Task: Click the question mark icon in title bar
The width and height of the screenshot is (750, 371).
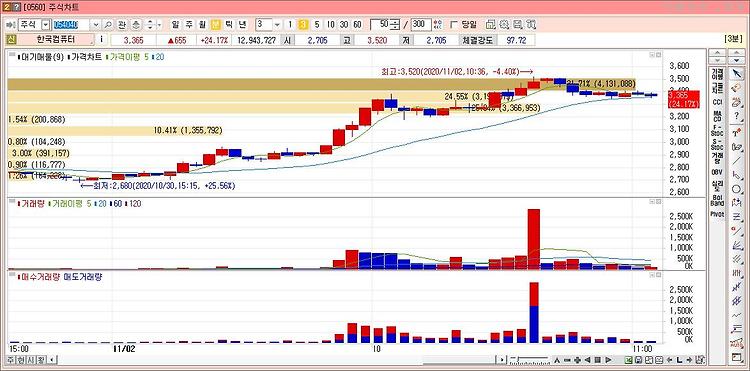Action: (x=17, y=7)
